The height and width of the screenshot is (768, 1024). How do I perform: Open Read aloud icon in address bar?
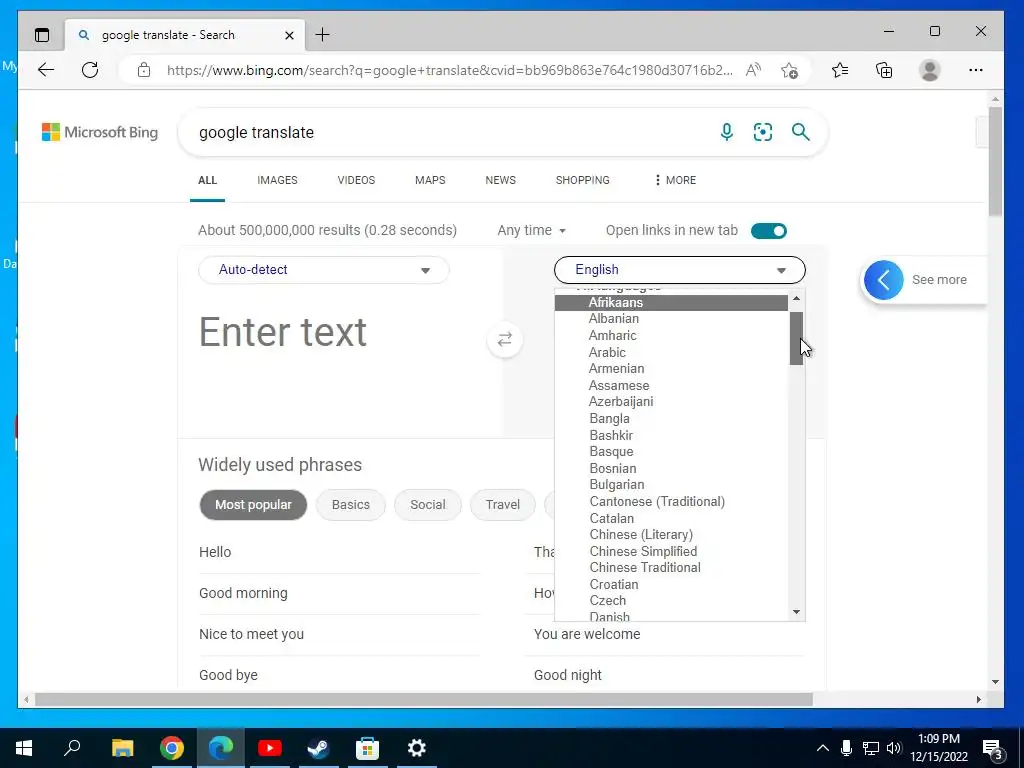[753, 70]
